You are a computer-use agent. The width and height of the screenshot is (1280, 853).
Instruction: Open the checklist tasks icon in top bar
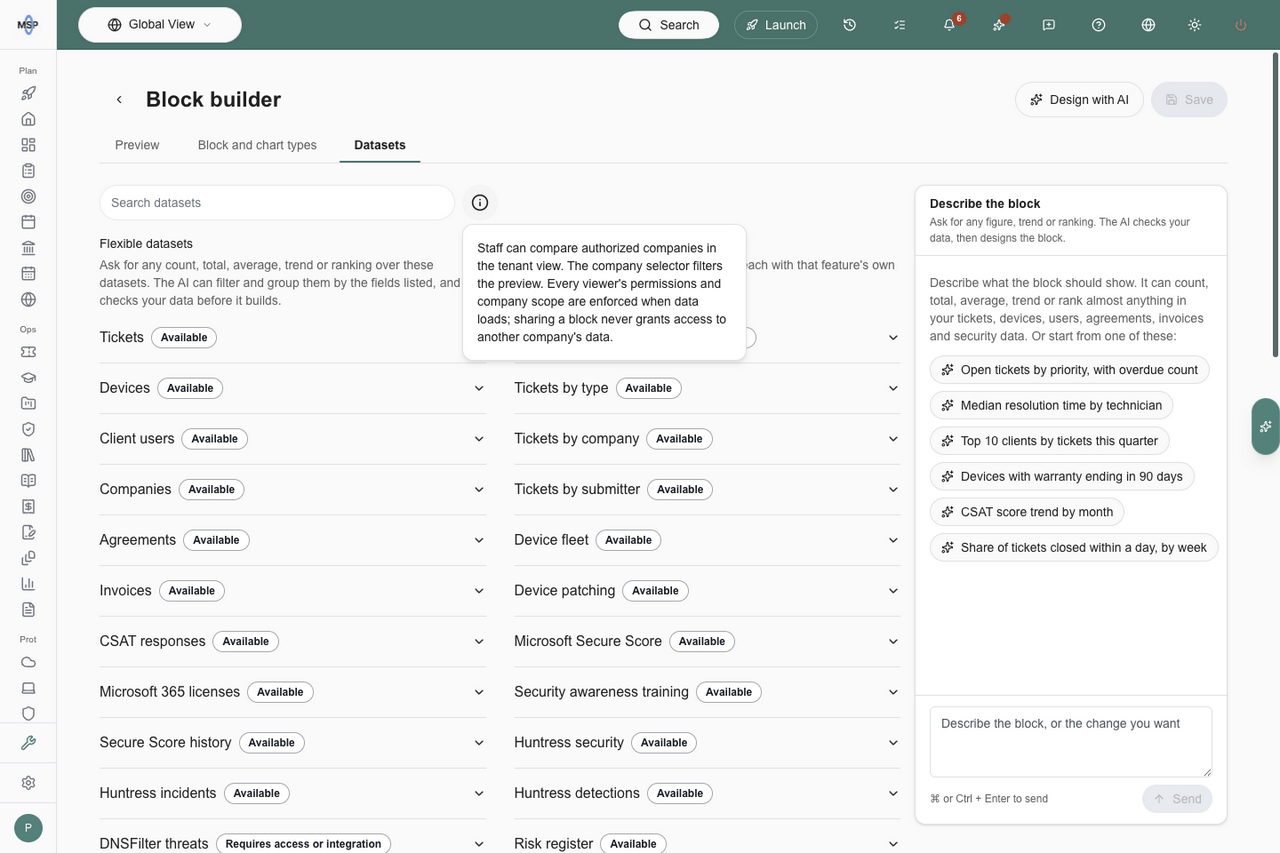coord(899,25)
